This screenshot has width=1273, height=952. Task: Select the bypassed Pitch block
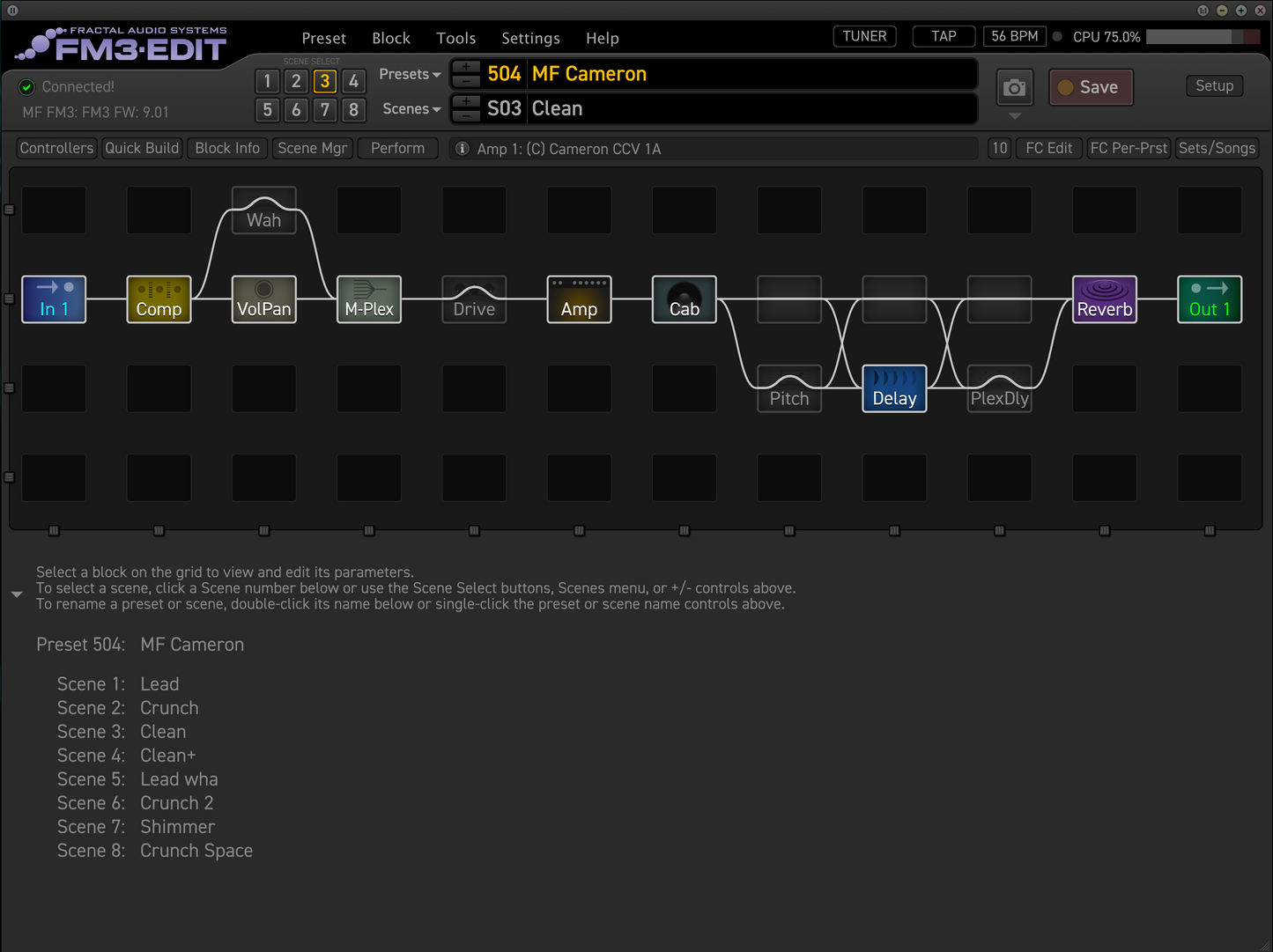pos(789,388)
